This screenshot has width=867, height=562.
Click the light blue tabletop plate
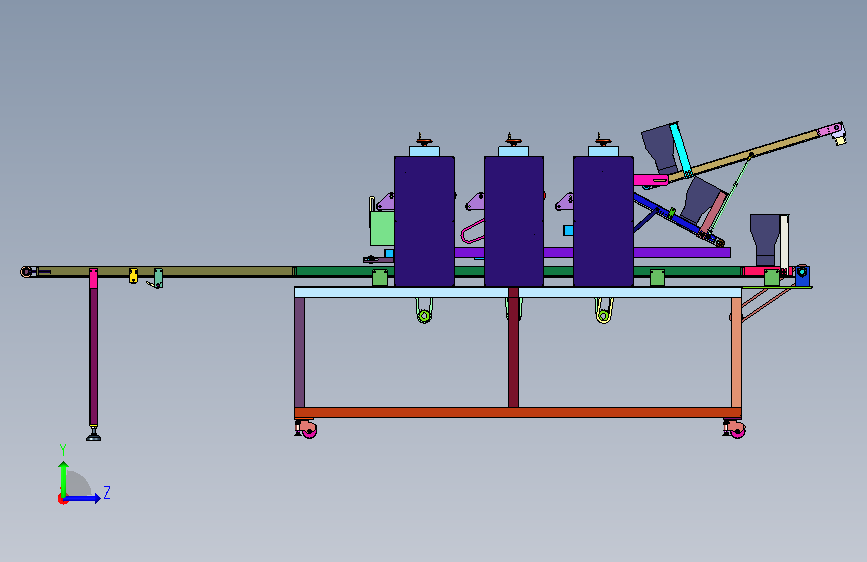tap(518, 292)
